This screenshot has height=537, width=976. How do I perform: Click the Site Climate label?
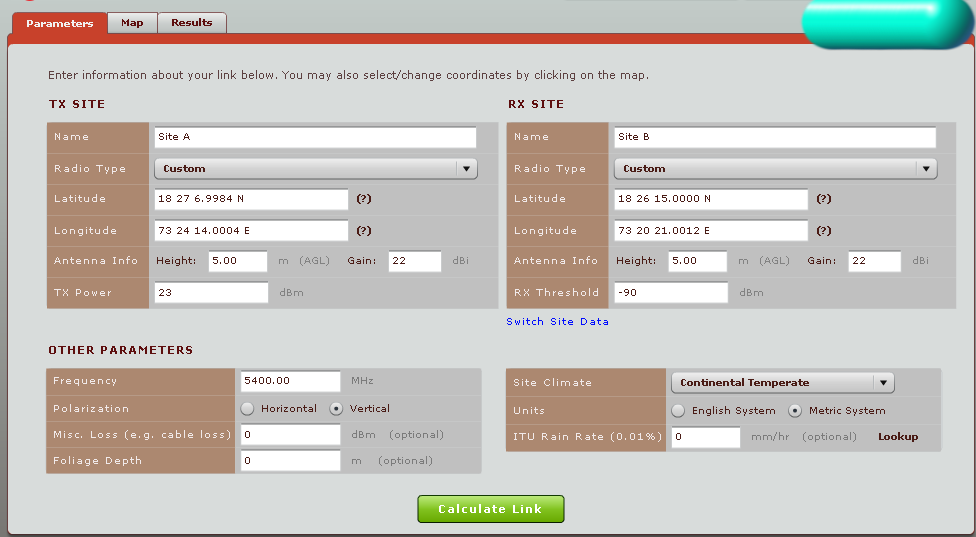pos(552,383)
